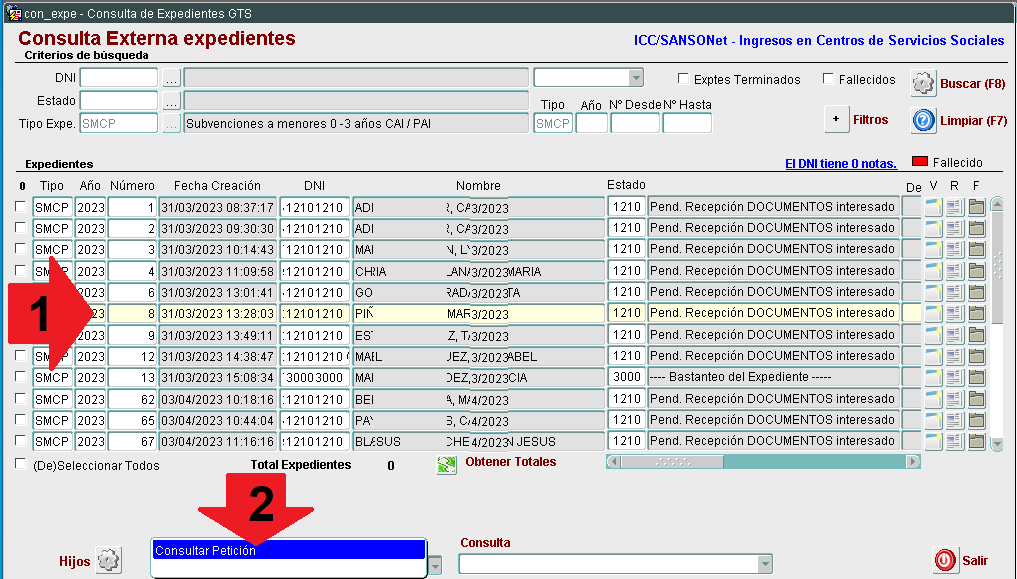Toggle the Fallecidos search checkbox
Viewport: 1017px width, 579px height.
click(x=829, y=79)
